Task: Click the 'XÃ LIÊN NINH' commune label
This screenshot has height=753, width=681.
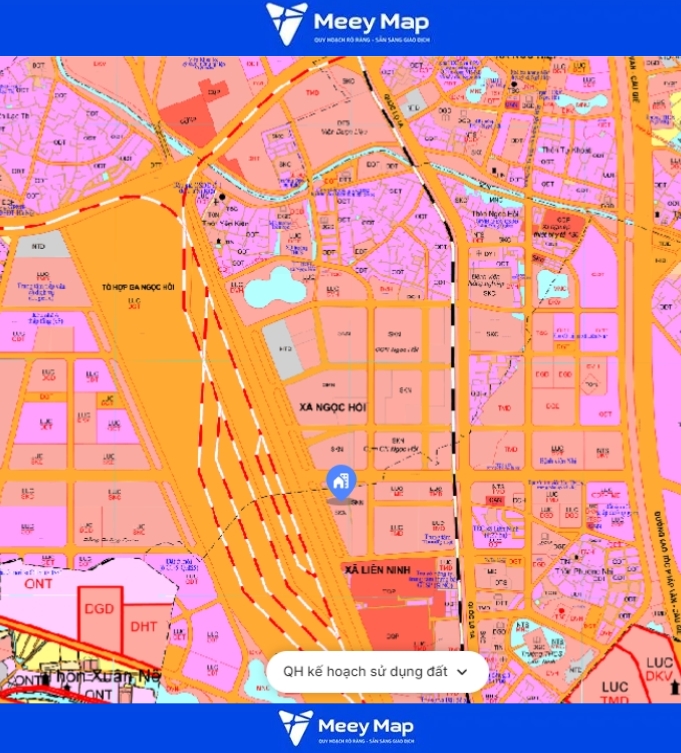Action: pos(377,570)
